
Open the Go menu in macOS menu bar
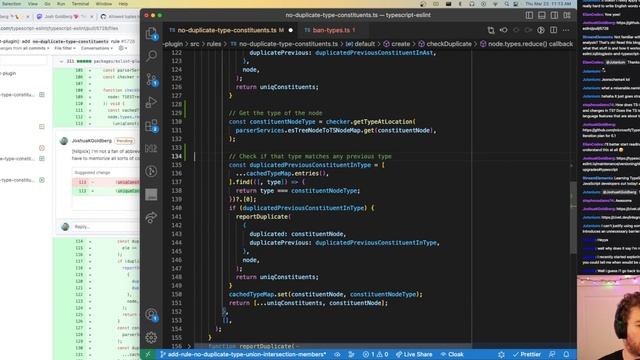[x=47, y=4]
